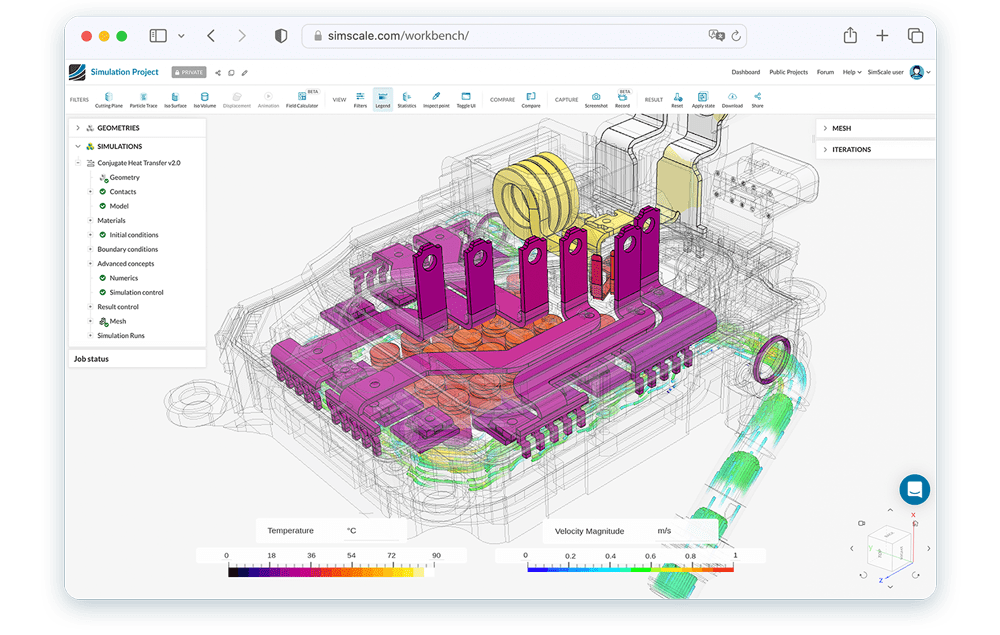Add a Particle Trace filter
Image resolution: width=1000 pixels, height=635 pixels.
tap(143, 99)
